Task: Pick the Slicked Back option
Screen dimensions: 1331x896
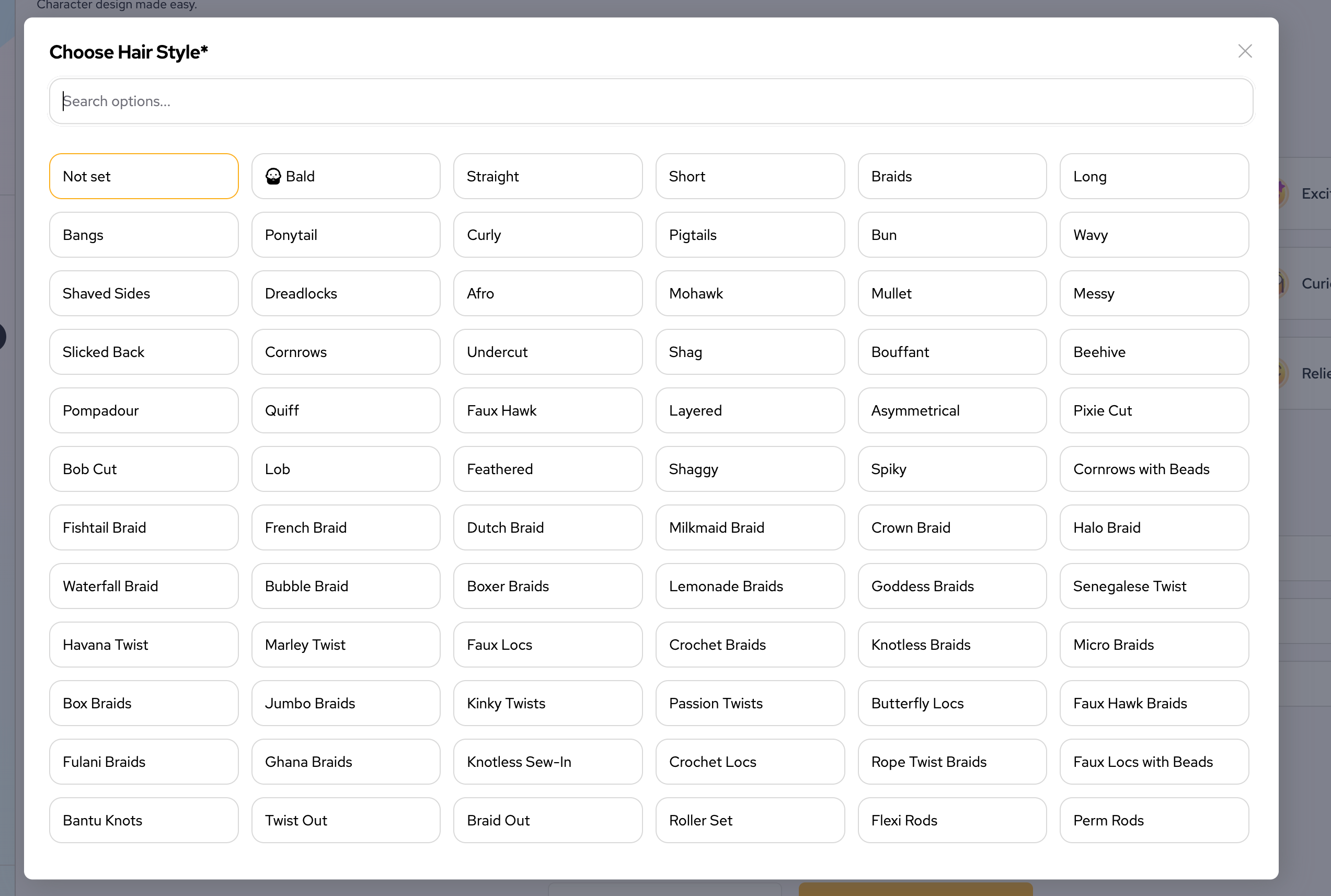Action: point(143,352)
